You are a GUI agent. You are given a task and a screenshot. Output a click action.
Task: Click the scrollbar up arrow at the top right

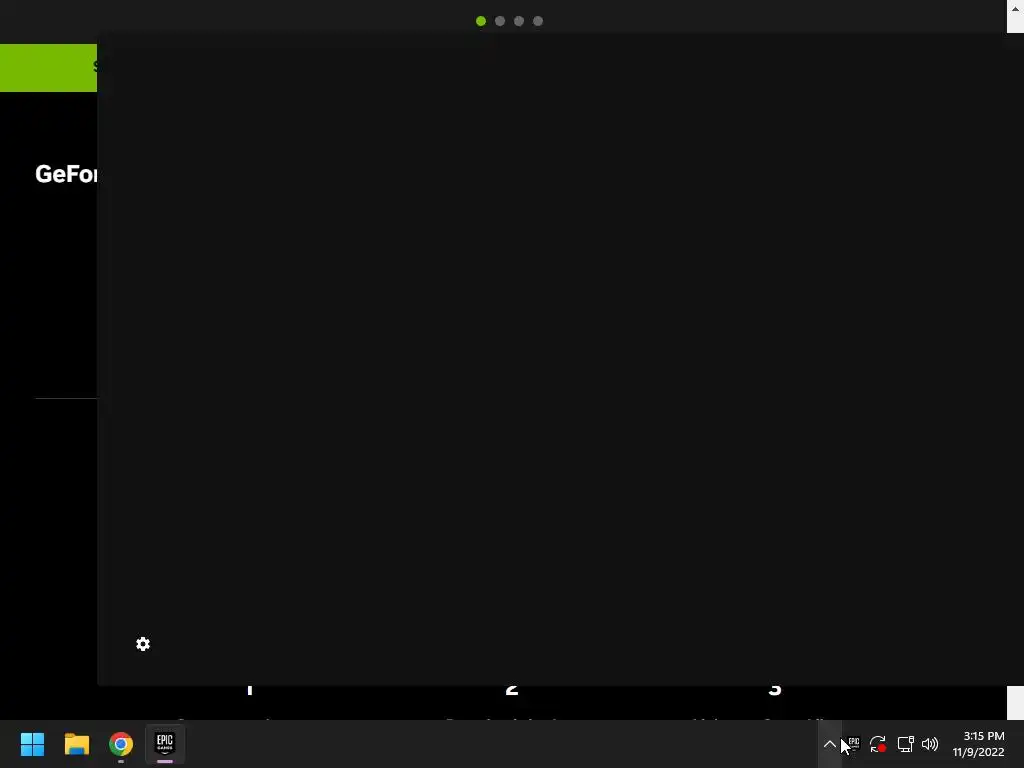1016,9
